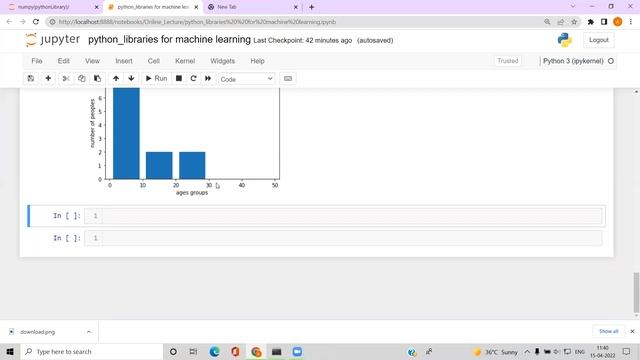Switch to the New Tab browser tab
The height and width of the screenshot is (360, 640).
252,7
